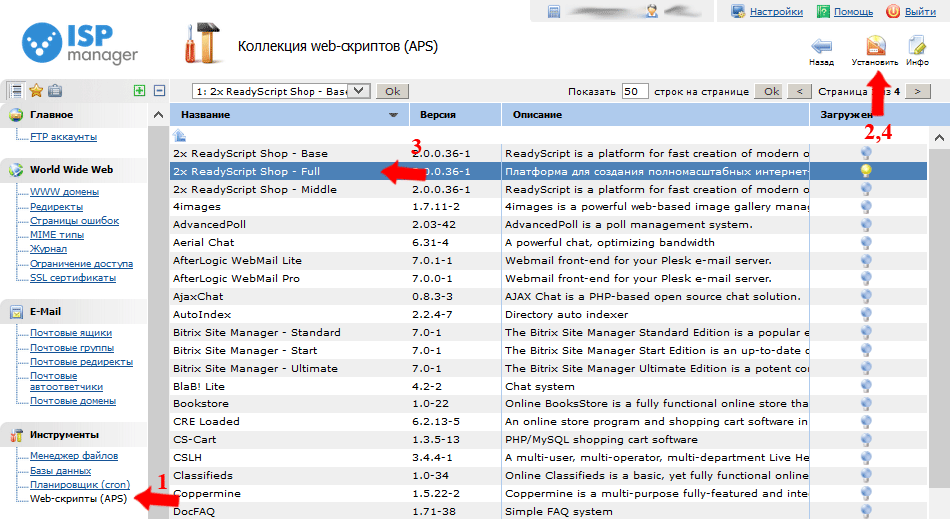Viewport: 950px width, 519px height.
Task: Click loaded status bulb for DocFAQ row
Action: click(866, 511)
